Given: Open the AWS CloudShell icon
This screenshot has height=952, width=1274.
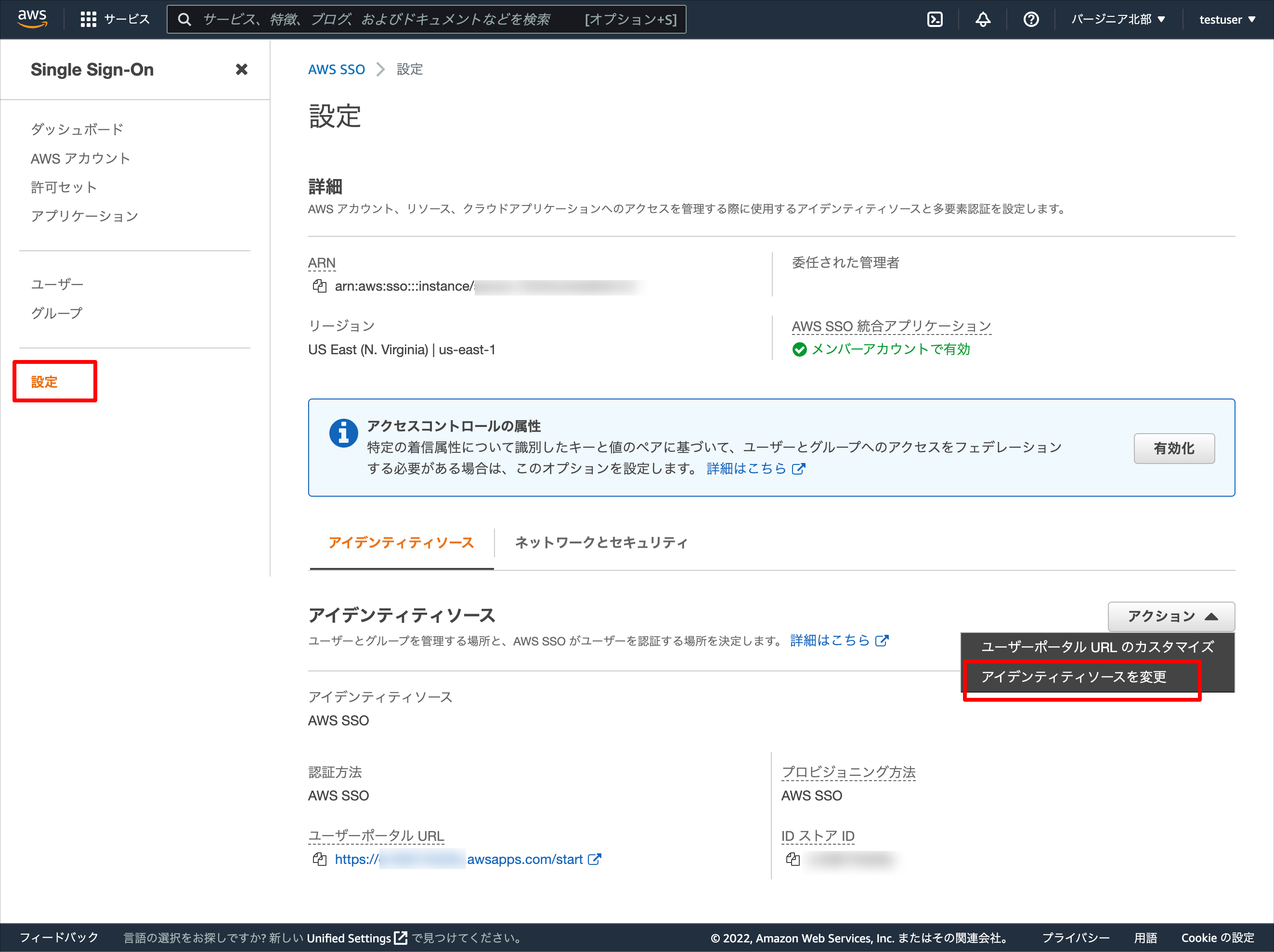Looking at the screenshot, I should [x=935, y=20].
